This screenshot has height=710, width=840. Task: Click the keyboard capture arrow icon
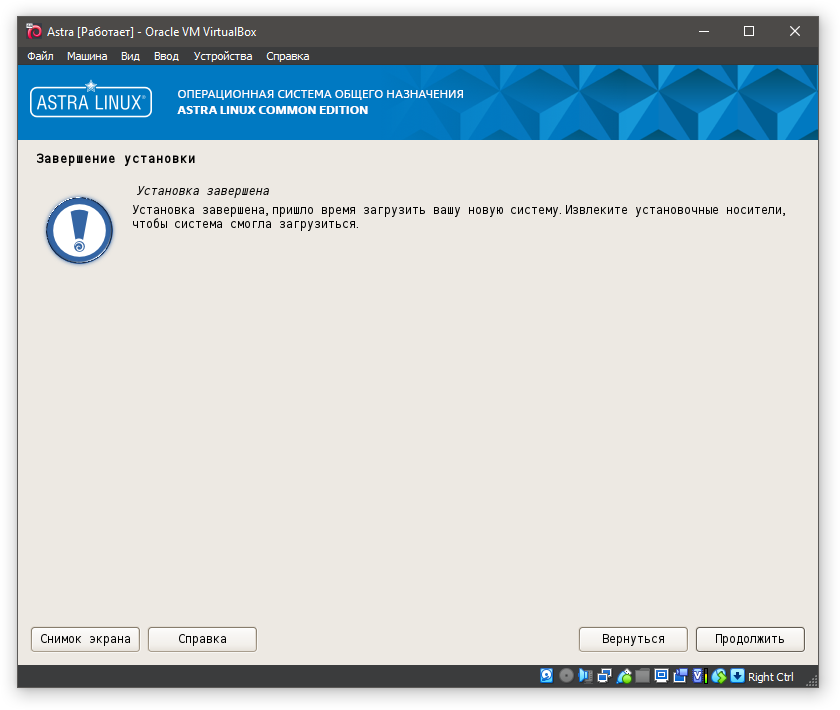[738, 676]
